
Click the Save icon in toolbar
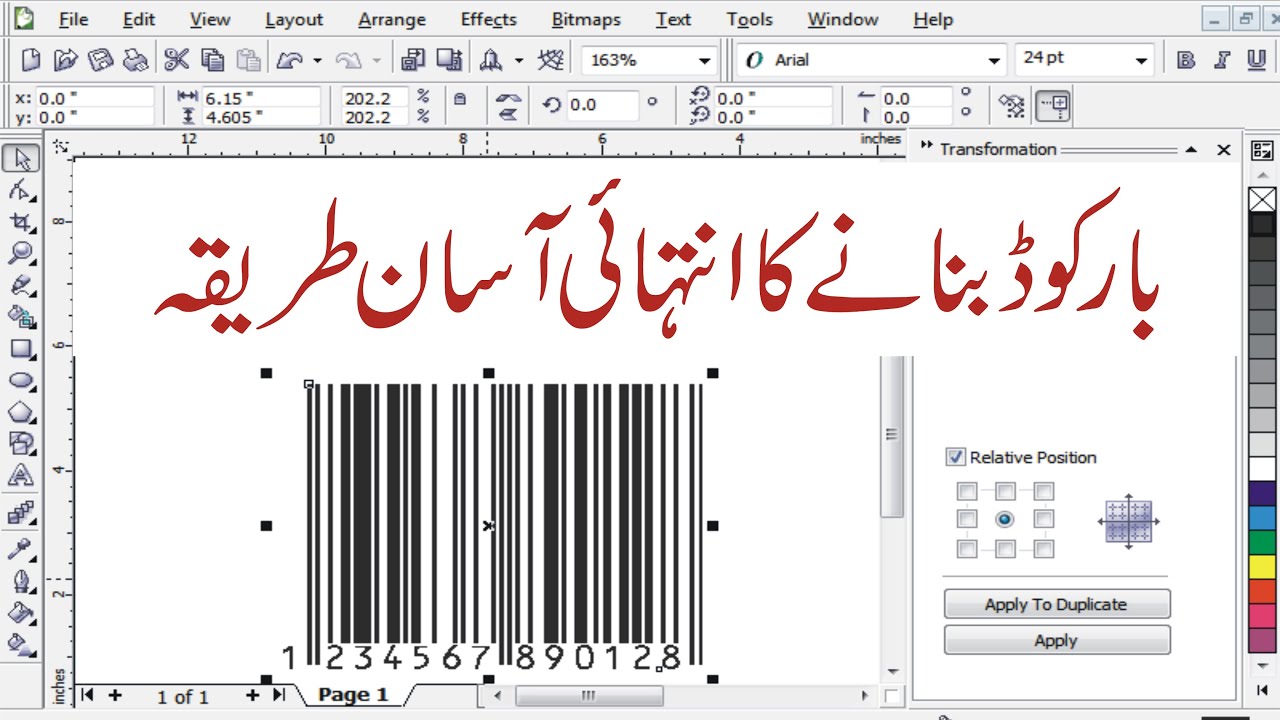(100, 61)
